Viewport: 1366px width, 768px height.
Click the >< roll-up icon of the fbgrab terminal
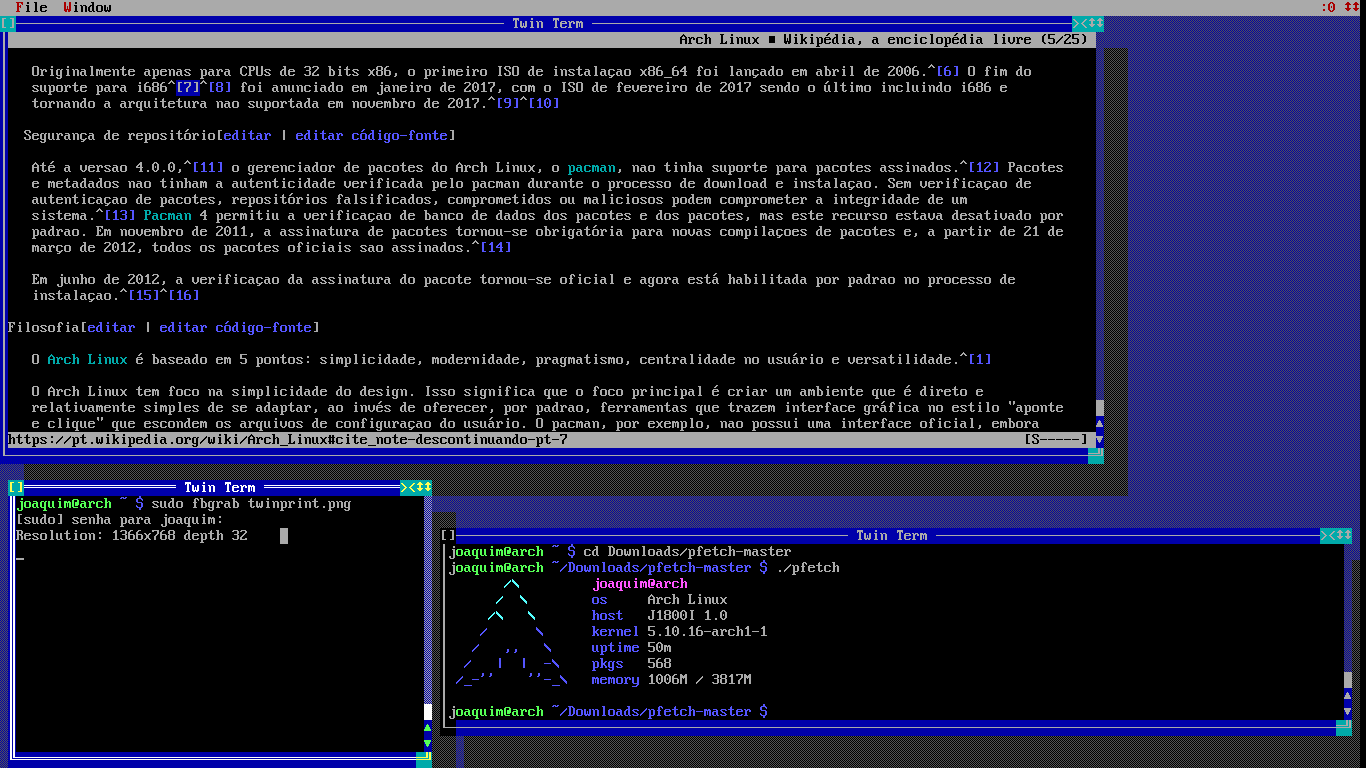click(x=408, y=487)
